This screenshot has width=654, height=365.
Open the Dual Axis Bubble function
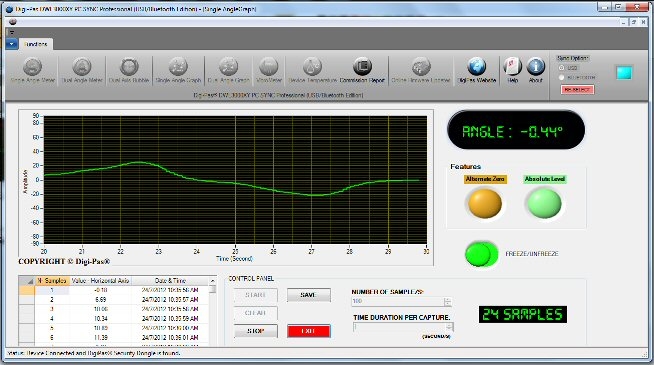pos(129,70)
